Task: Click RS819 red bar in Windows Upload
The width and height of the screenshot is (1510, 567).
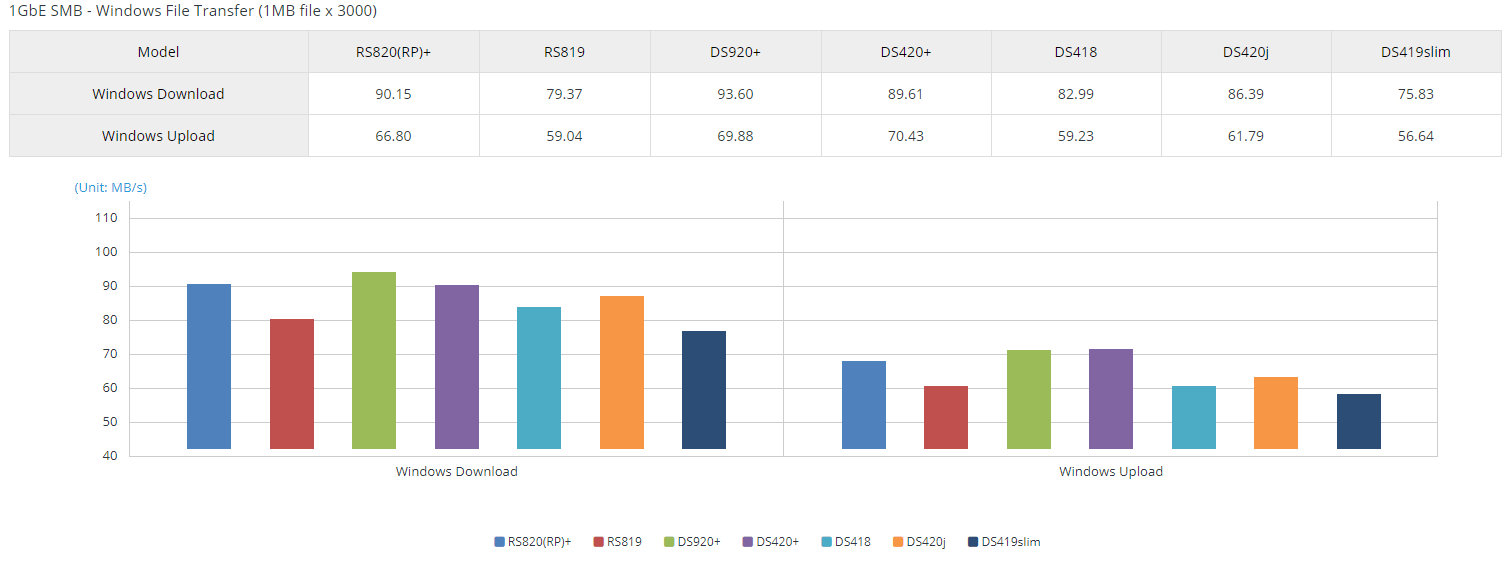Action: pos(946,418)
